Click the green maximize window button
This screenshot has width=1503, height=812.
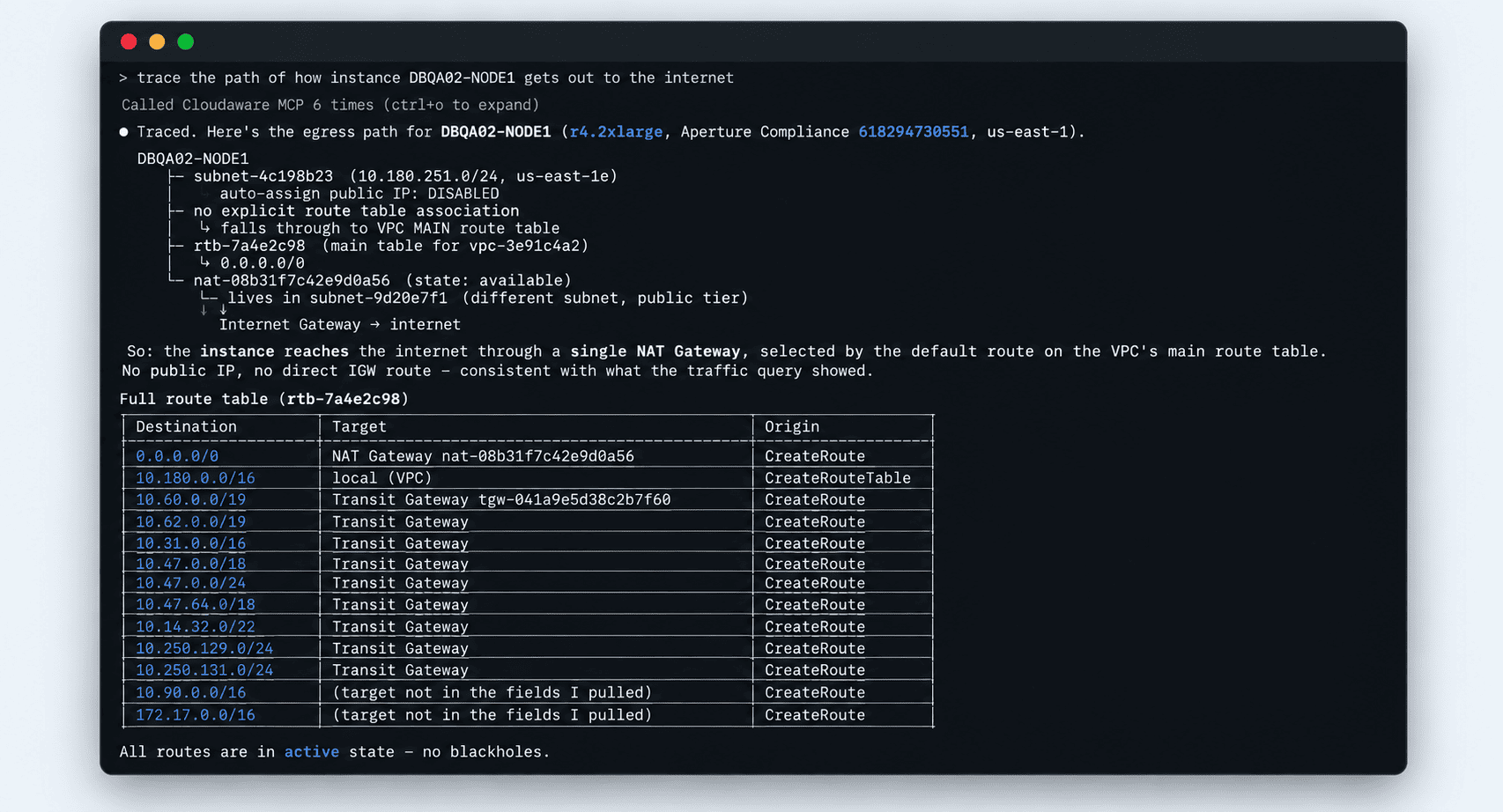(x=185, y=41)
